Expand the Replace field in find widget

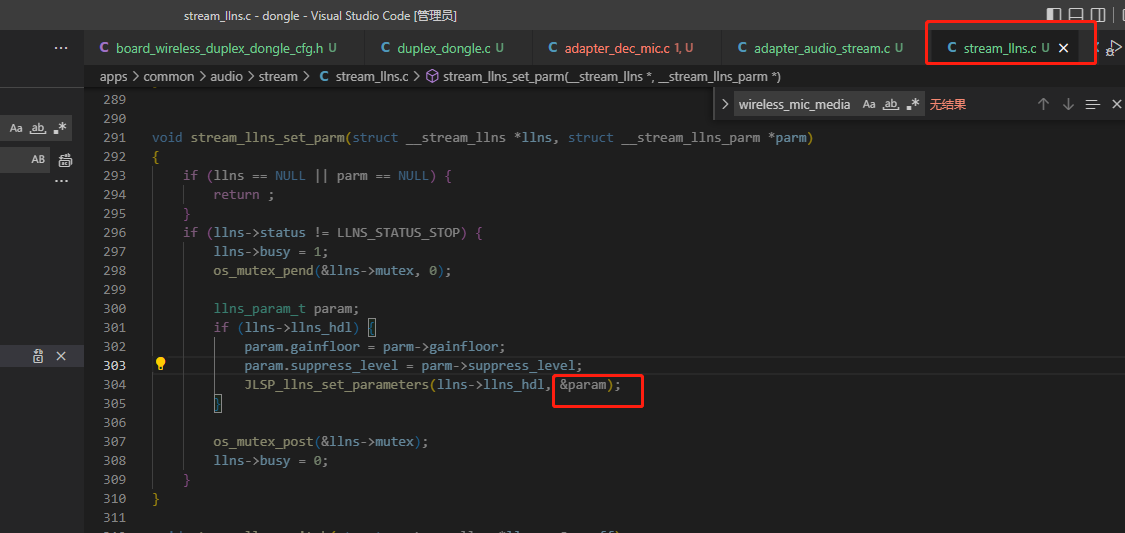click(725, 104)
